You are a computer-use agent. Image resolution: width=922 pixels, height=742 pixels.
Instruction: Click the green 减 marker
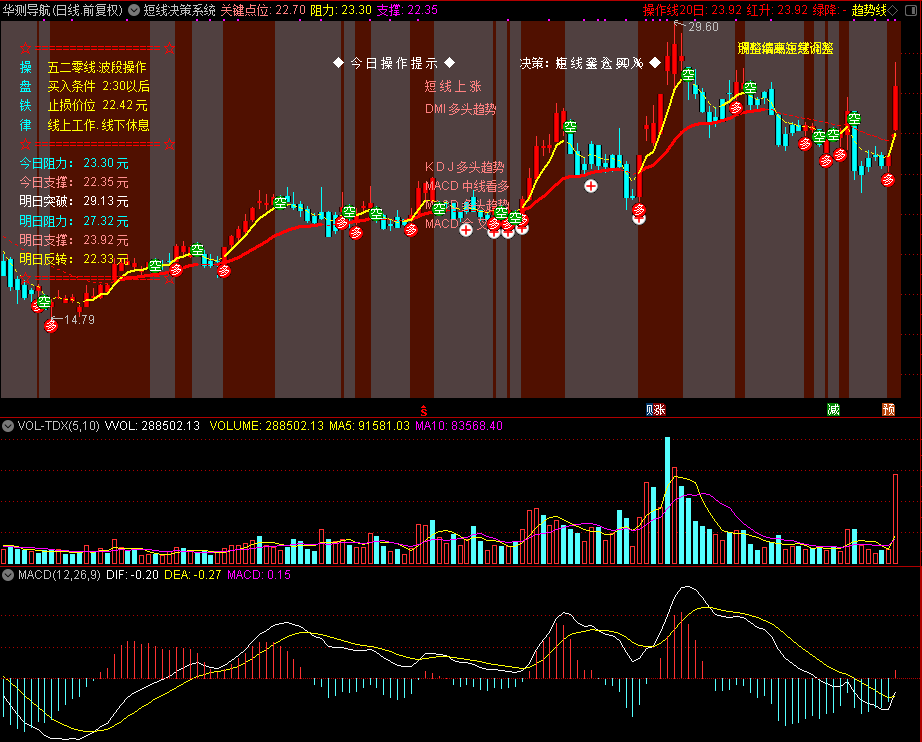pyautogui.click(x=833, y=410)
